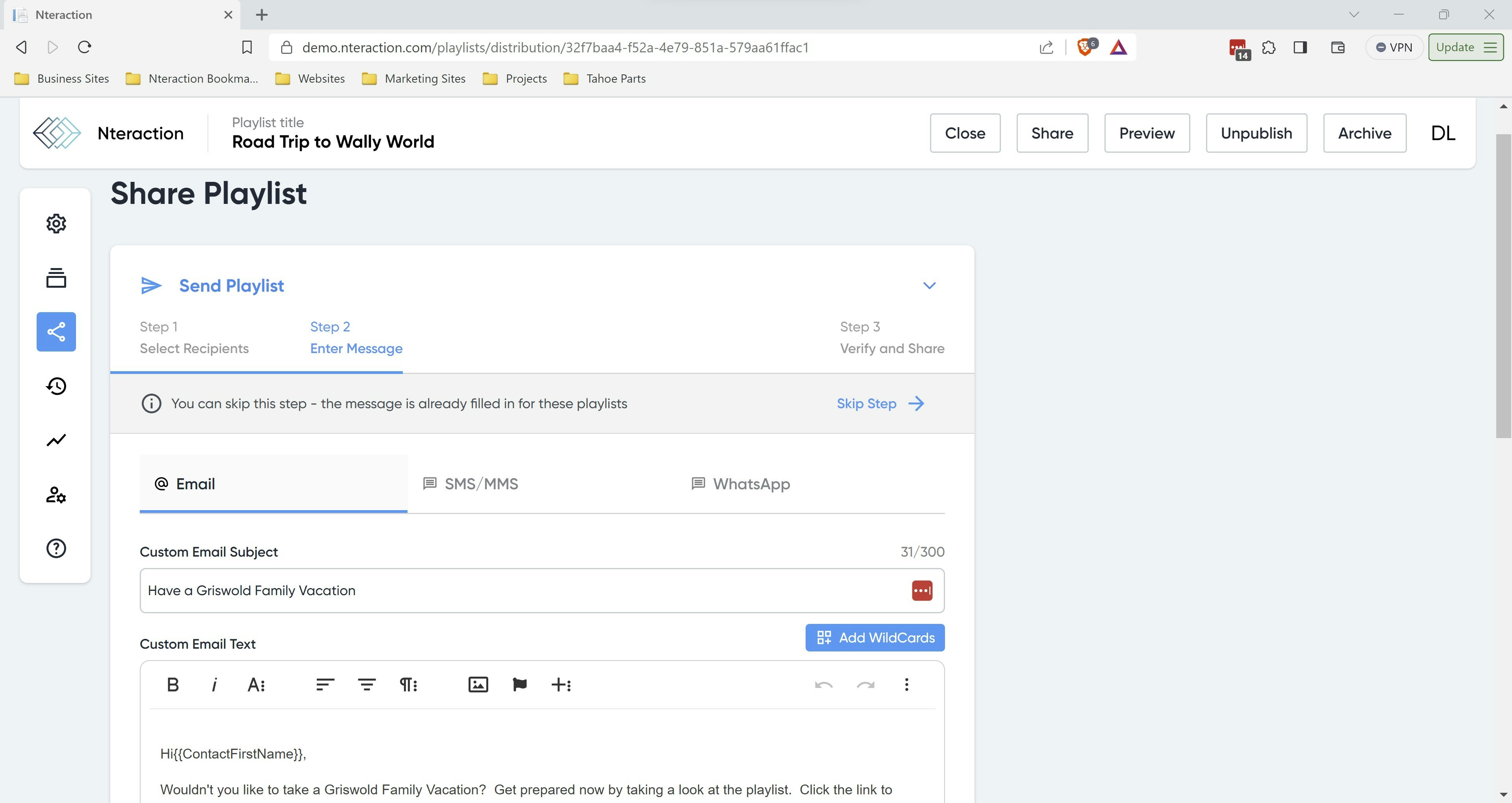Viewport: 1512px width, 803px height.
Task: Open the history clock icon
Action: pyautogui.click(x=56, y=386)
